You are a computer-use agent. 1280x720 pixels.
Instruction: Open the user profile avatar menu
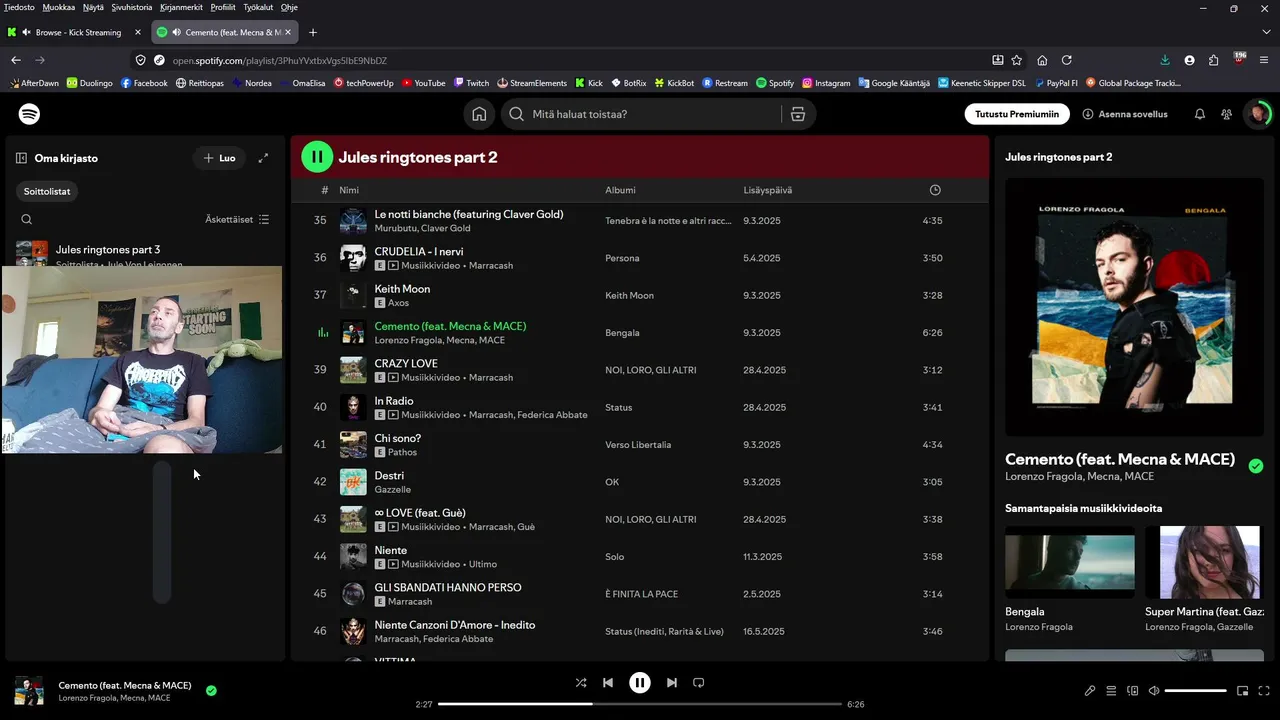[1257, 114]
